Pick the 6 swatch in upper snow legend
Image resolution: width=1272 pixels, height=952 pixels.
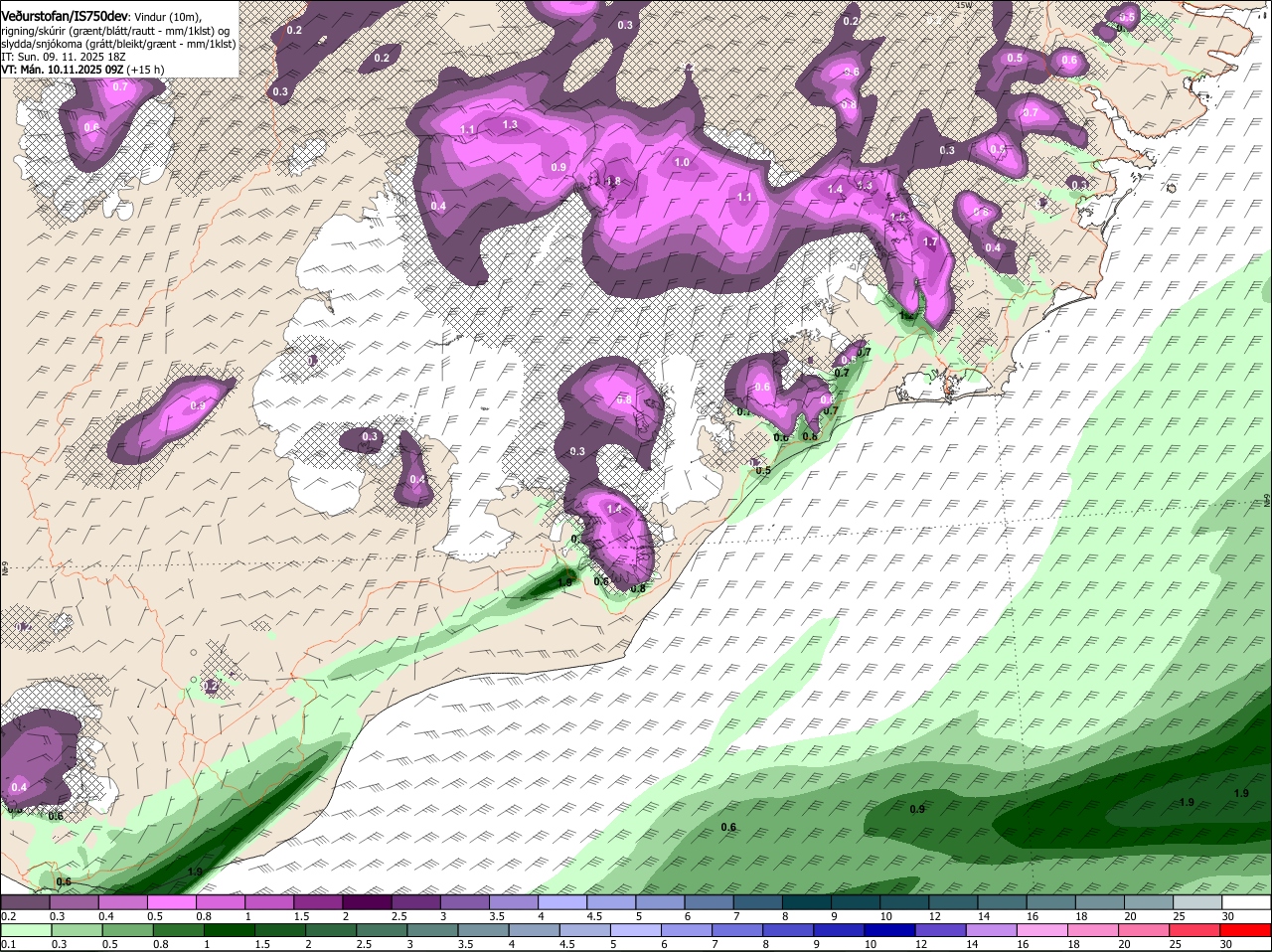pos(709,901)
